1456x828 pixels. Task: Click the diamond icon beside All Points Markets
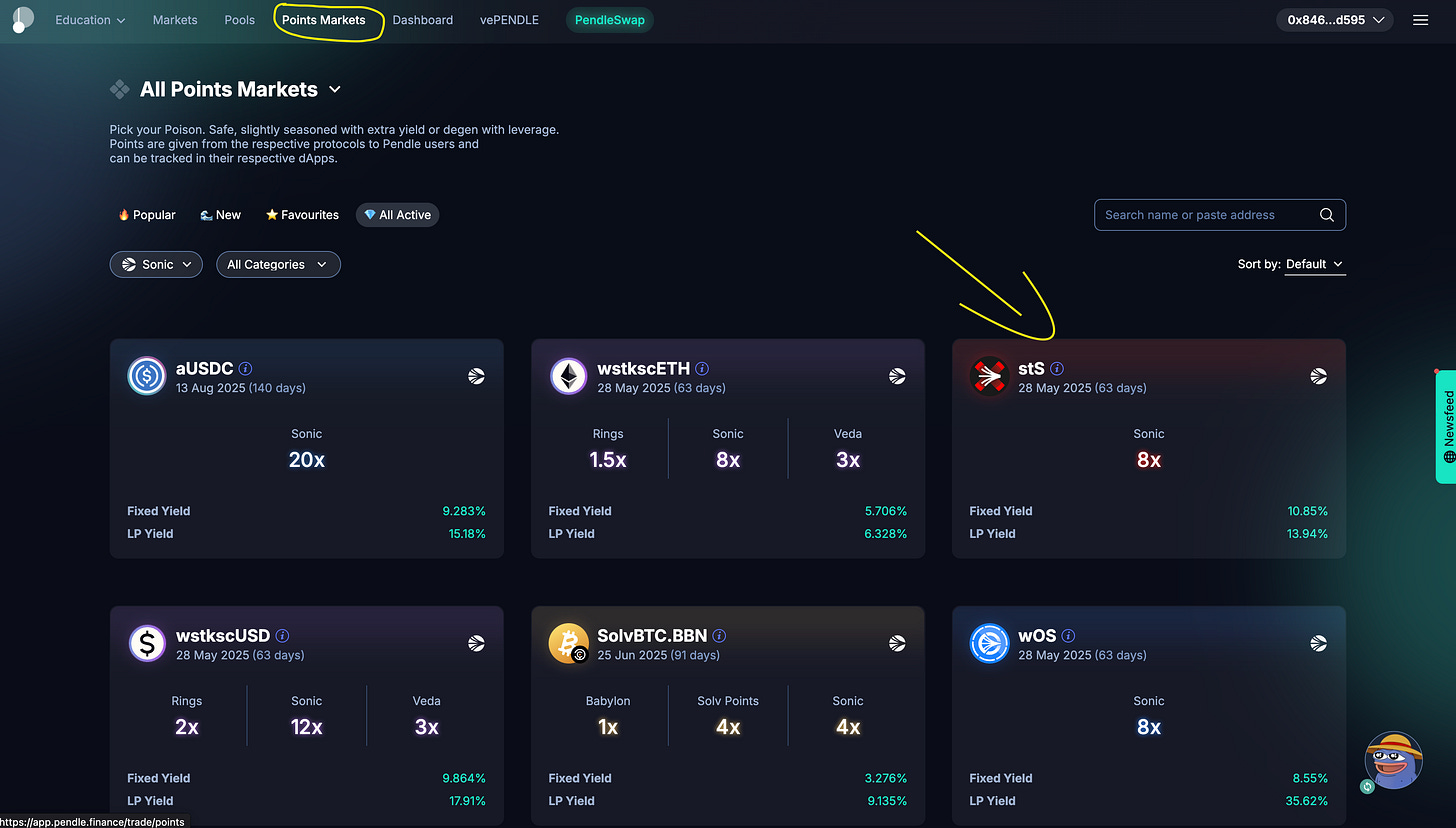pos(120,90)
